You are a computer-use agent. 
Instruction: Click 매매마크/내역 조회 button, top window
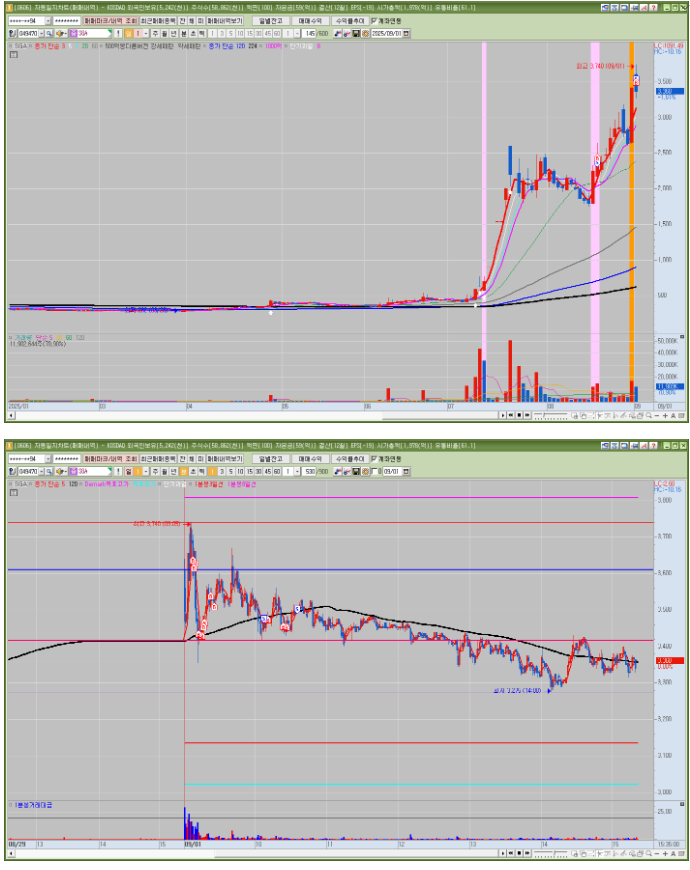point(110,21)
